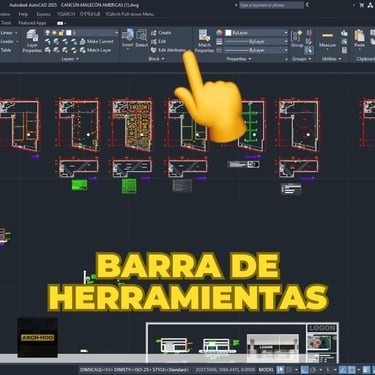The width and height of the screenshot is (375, 375).
Task: Click the calculator icon in Utilities panel
Action: pyautogui.click(x=344, y=50)
